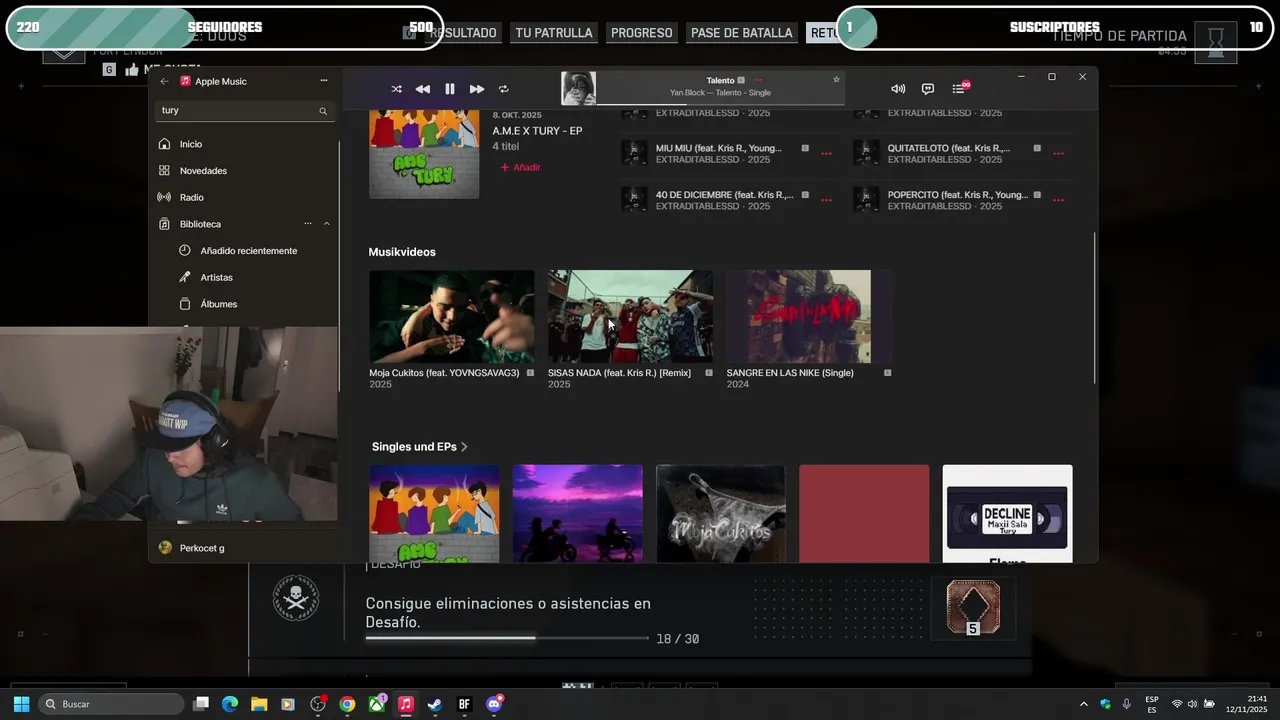
Task: Click the skull challenge emblem in game
Action: pyautogui.click(x=296, y=599)
